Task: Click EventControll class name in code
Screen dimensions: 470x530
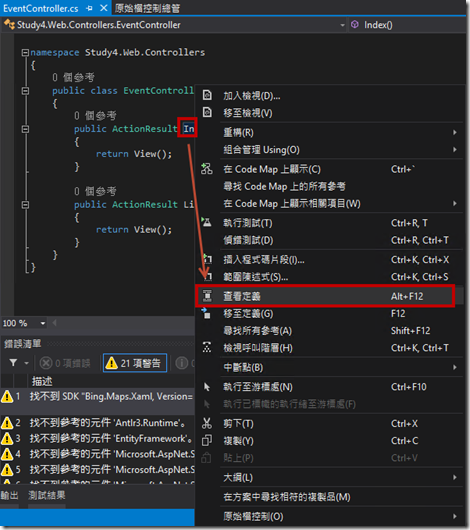Action: [x=158, y=91]
